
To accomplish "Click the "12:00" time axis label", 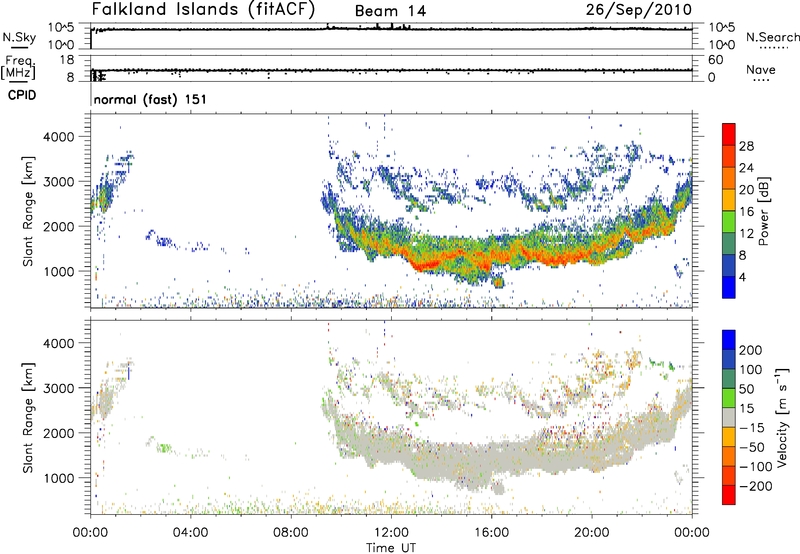I will point(391,533).
